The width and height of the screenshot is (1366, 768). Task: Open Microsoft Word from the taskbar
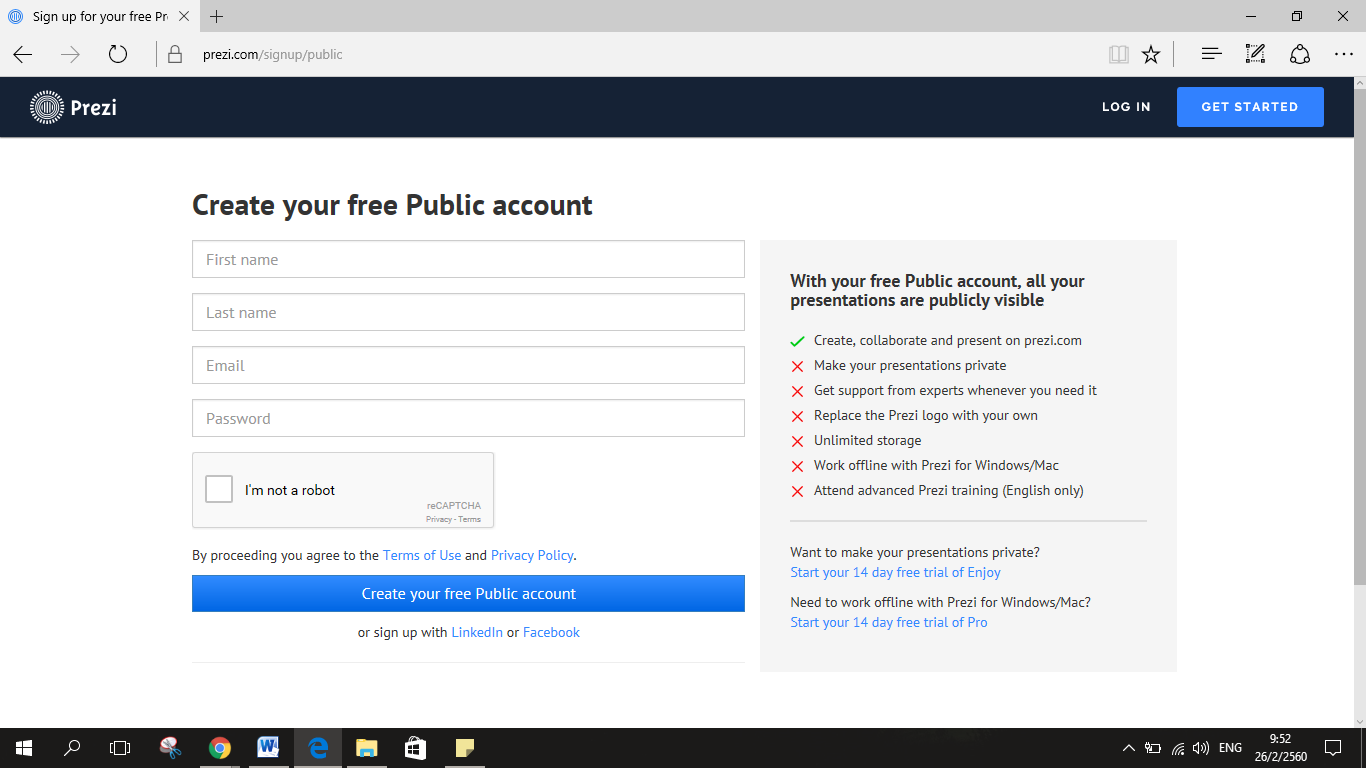[x=268, y=747]
